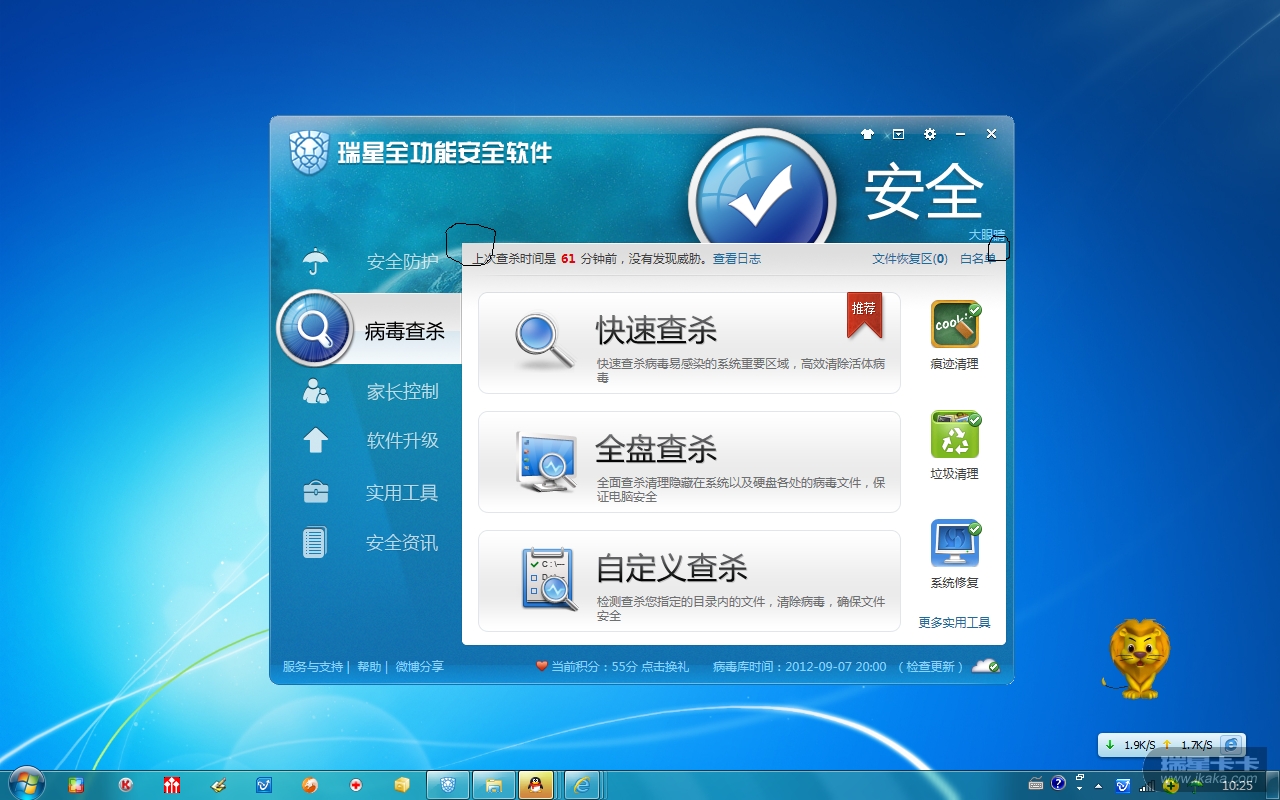1280x800 pixels.
Task: Open the settings gear in Rising title bar
Action: point(930,134)
